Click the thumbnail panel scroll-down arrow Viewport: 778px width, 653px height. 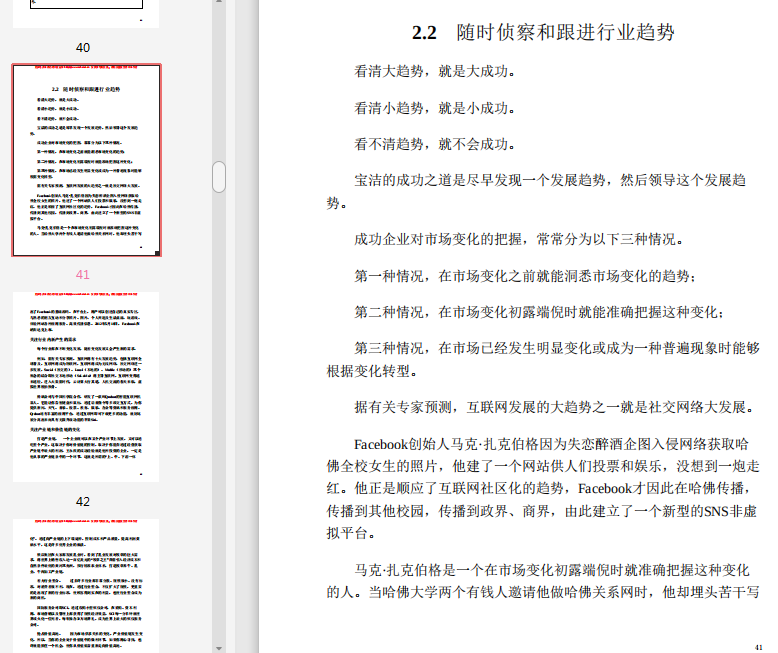219,648
